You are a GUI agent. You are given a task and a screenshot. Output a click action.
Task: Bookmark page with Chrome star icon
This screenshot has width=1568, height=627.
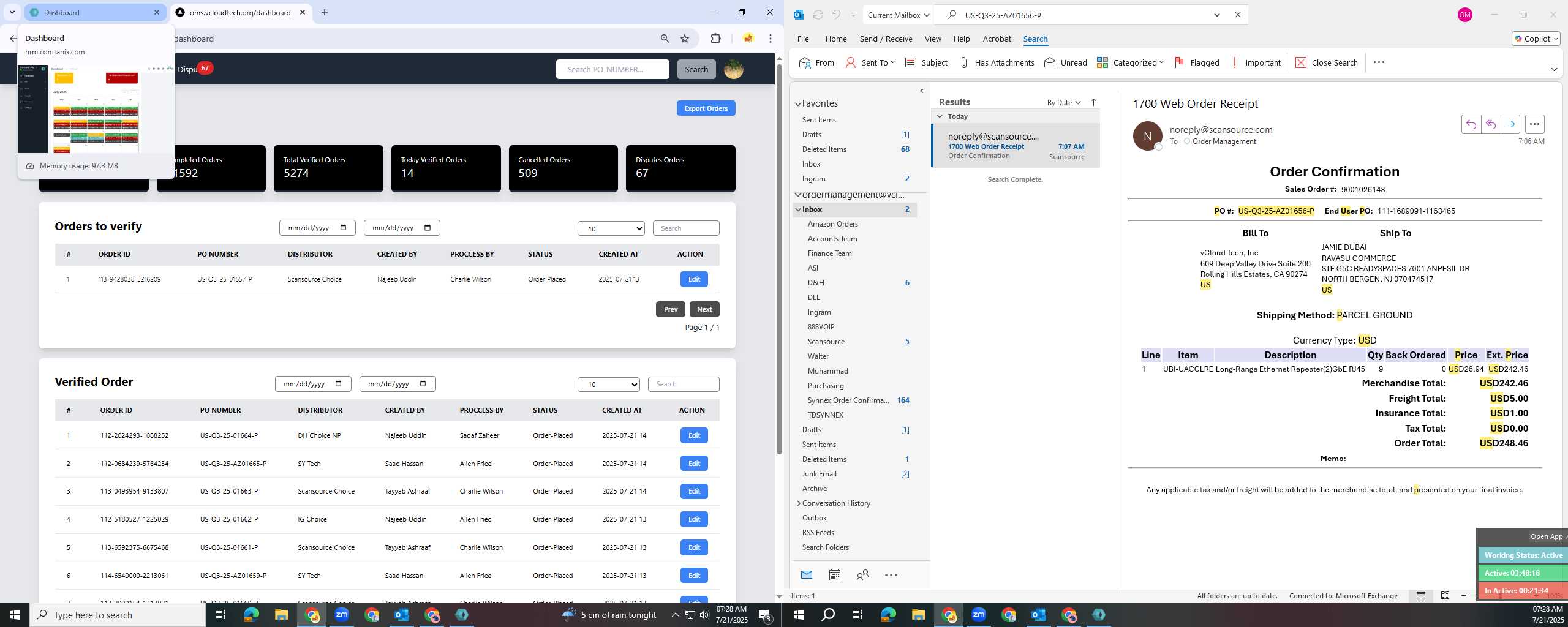[685, 39]
